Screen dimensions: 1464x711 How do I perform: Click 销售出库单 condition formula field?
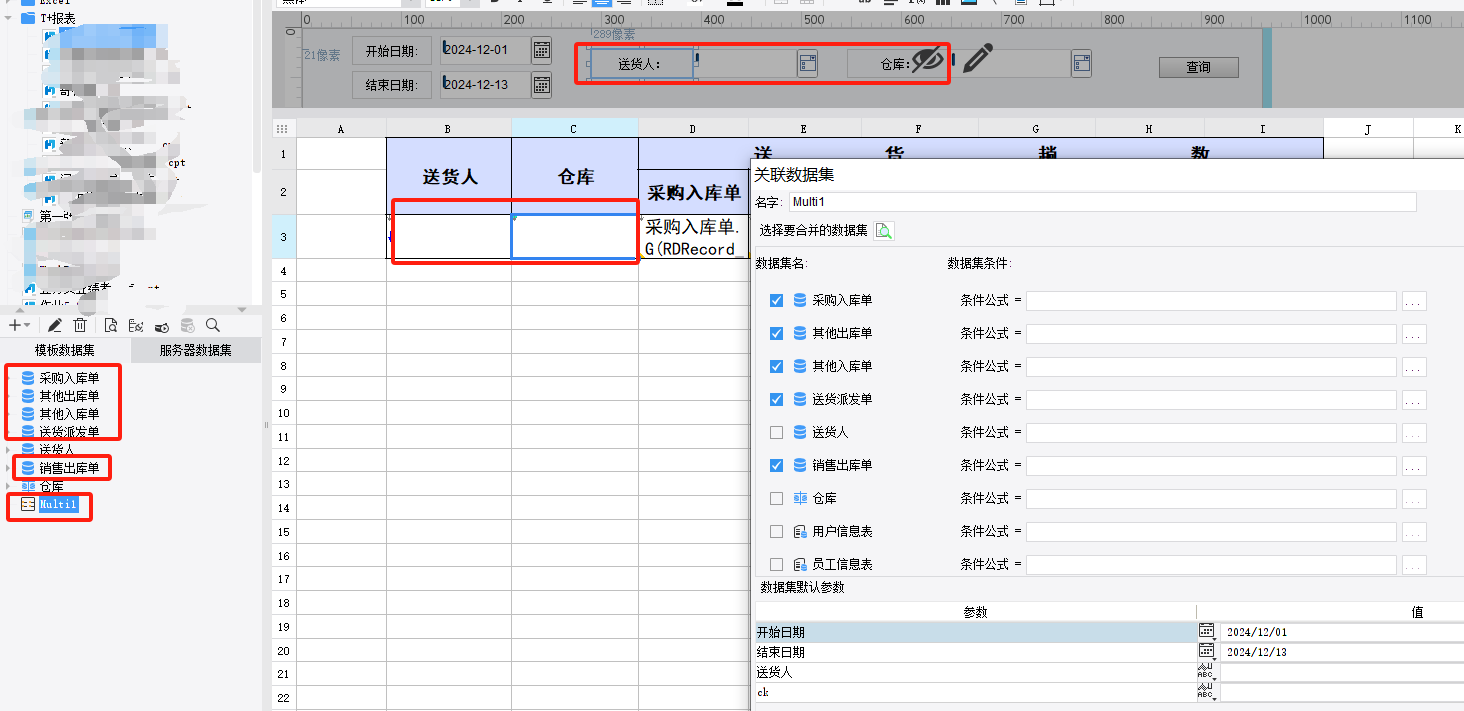tap(1211, 466)
